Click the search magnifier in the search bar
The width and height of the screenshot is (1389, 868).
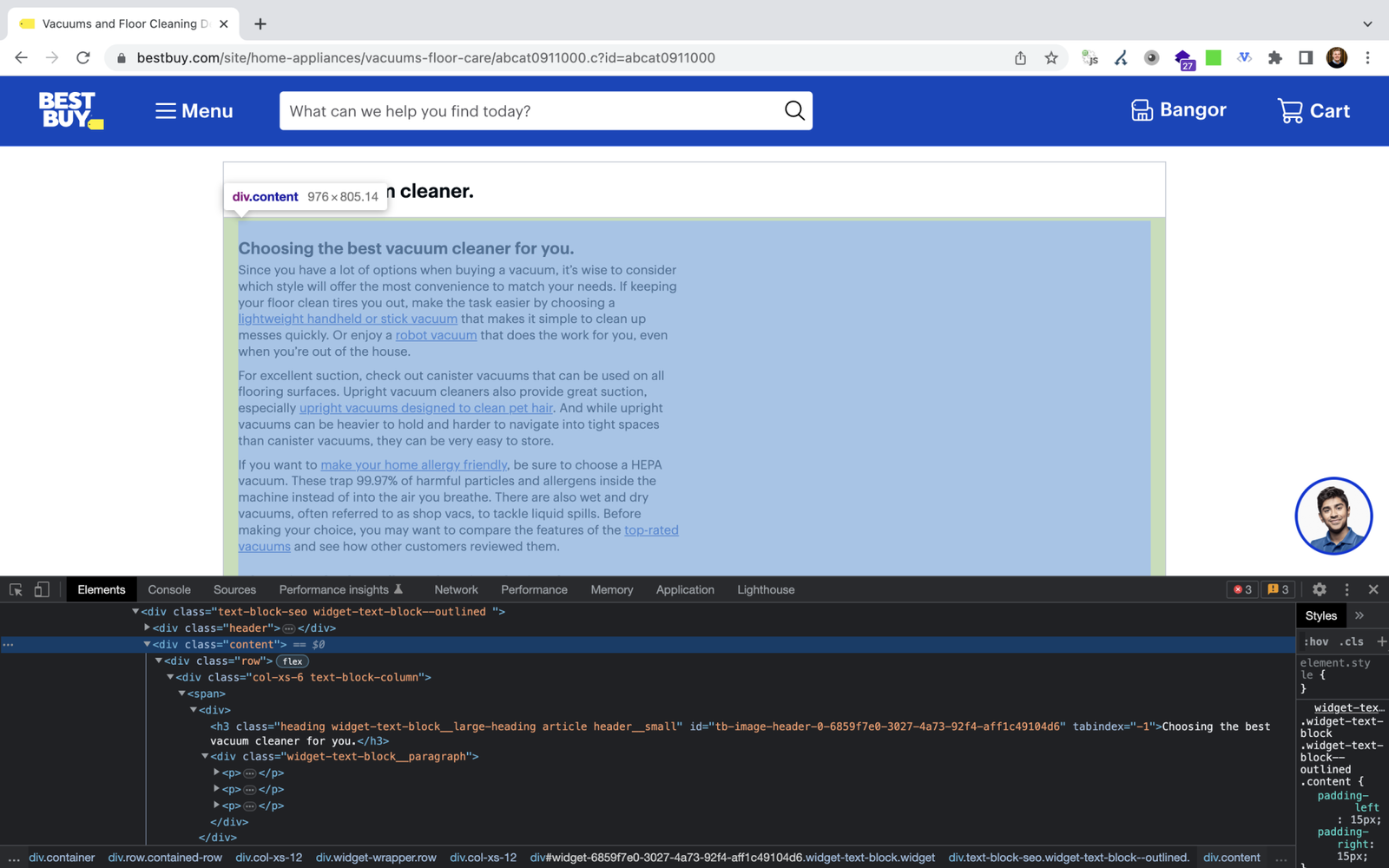pyautogui.click(x=793, y=110)
